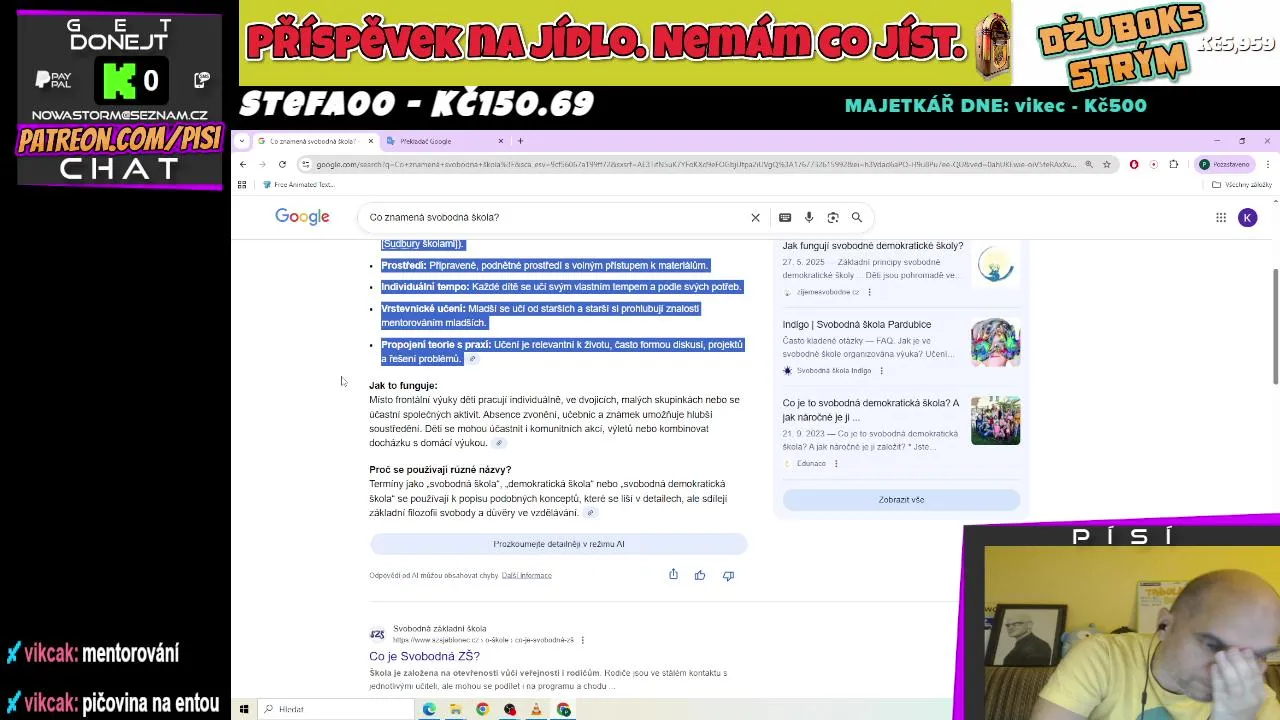1280x720 pixels.
Task: Click the taskbar 'Hledat' search box
Action: tap(336, 709)
